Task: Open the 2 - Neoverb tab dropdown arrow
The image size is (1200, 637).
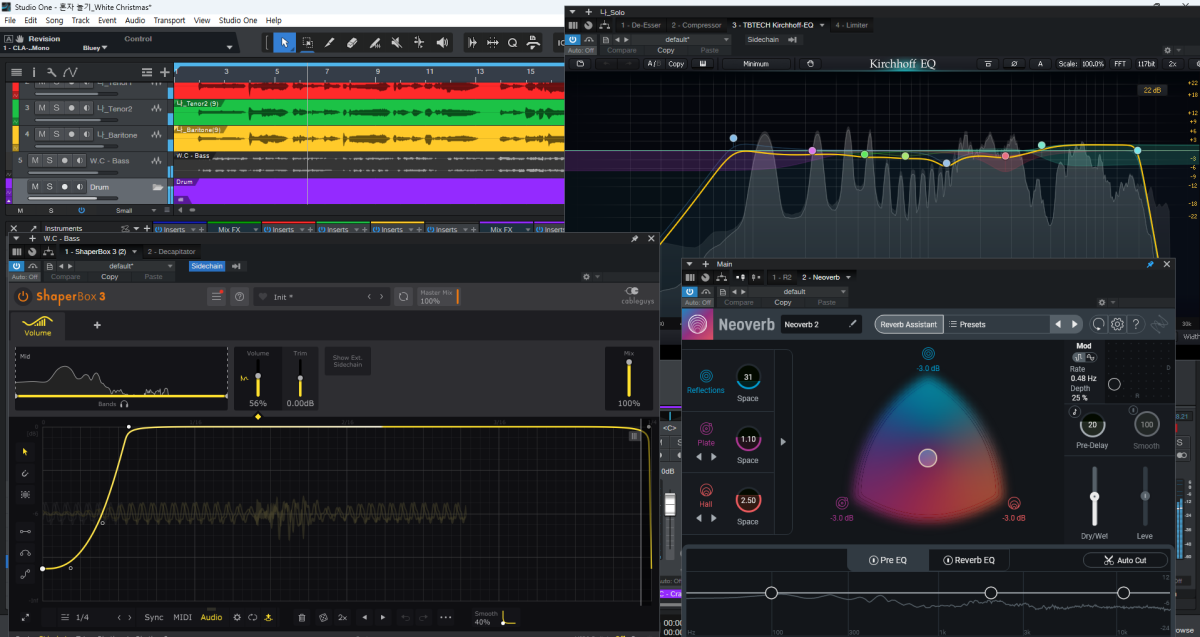Action: pos(846,276)
